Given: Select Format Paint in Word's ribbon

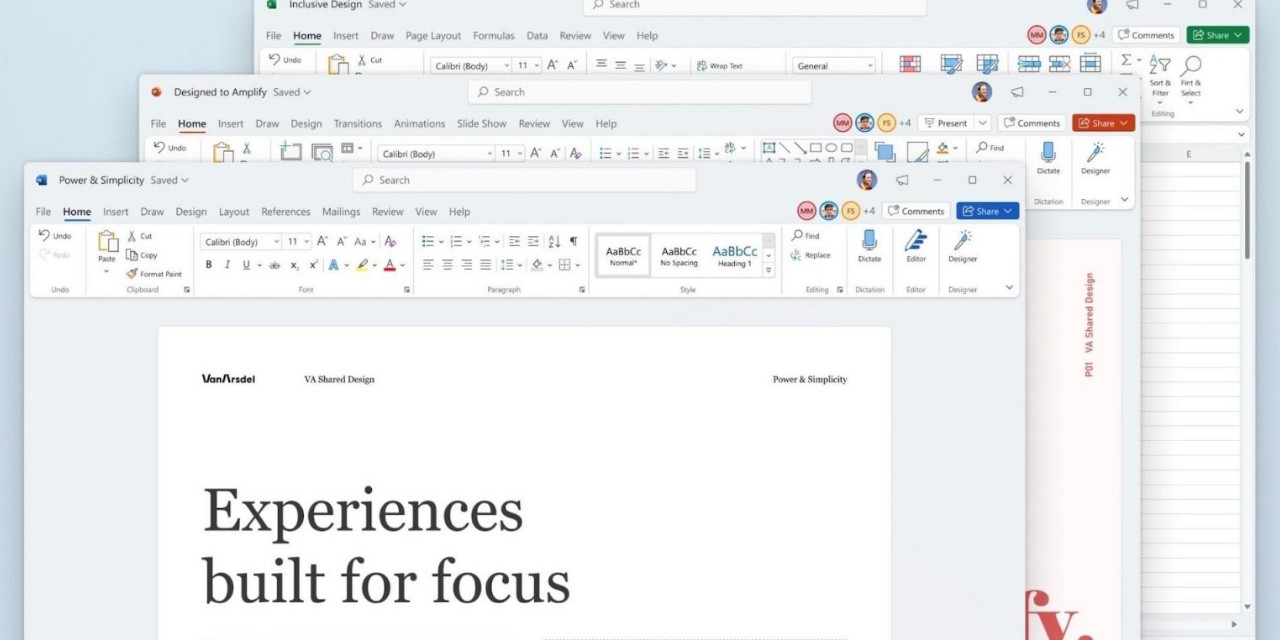Looking at the screenshot, I should 154,273.
